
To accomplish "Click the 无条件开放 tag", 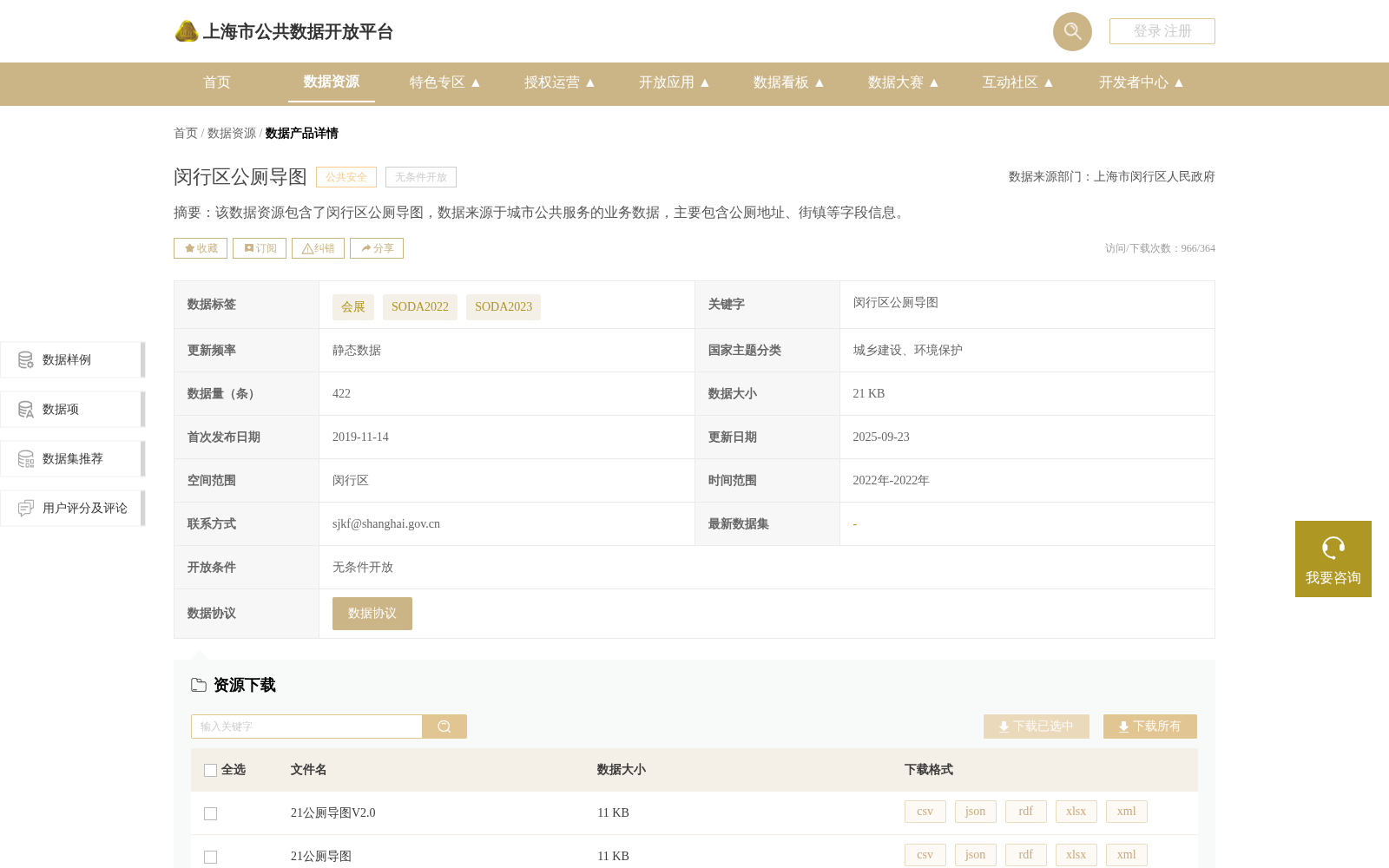I will click(x=421, y=177).
